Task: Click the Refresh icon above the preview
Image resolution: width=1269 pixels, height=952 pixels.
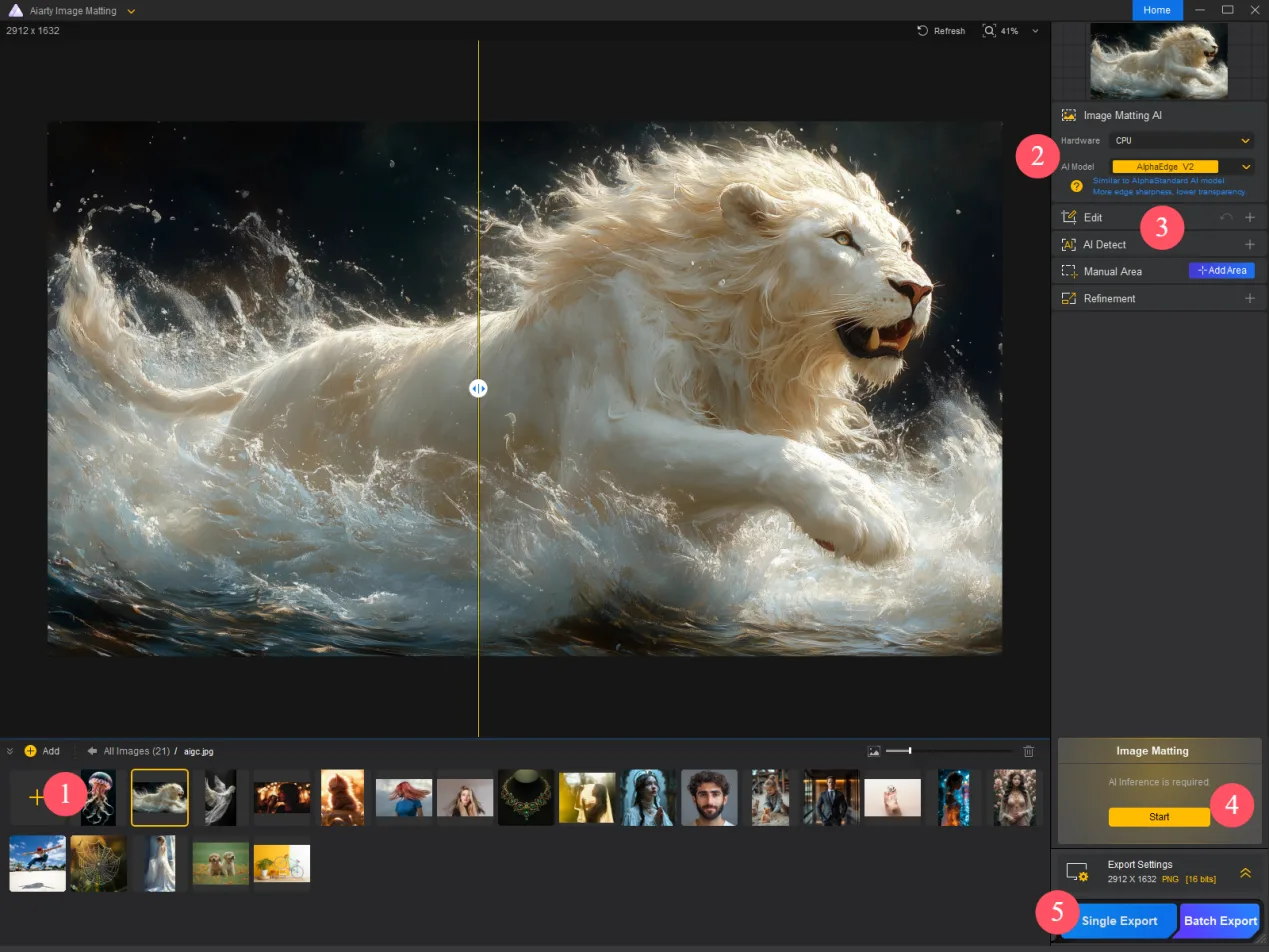Action: point(922,31)
